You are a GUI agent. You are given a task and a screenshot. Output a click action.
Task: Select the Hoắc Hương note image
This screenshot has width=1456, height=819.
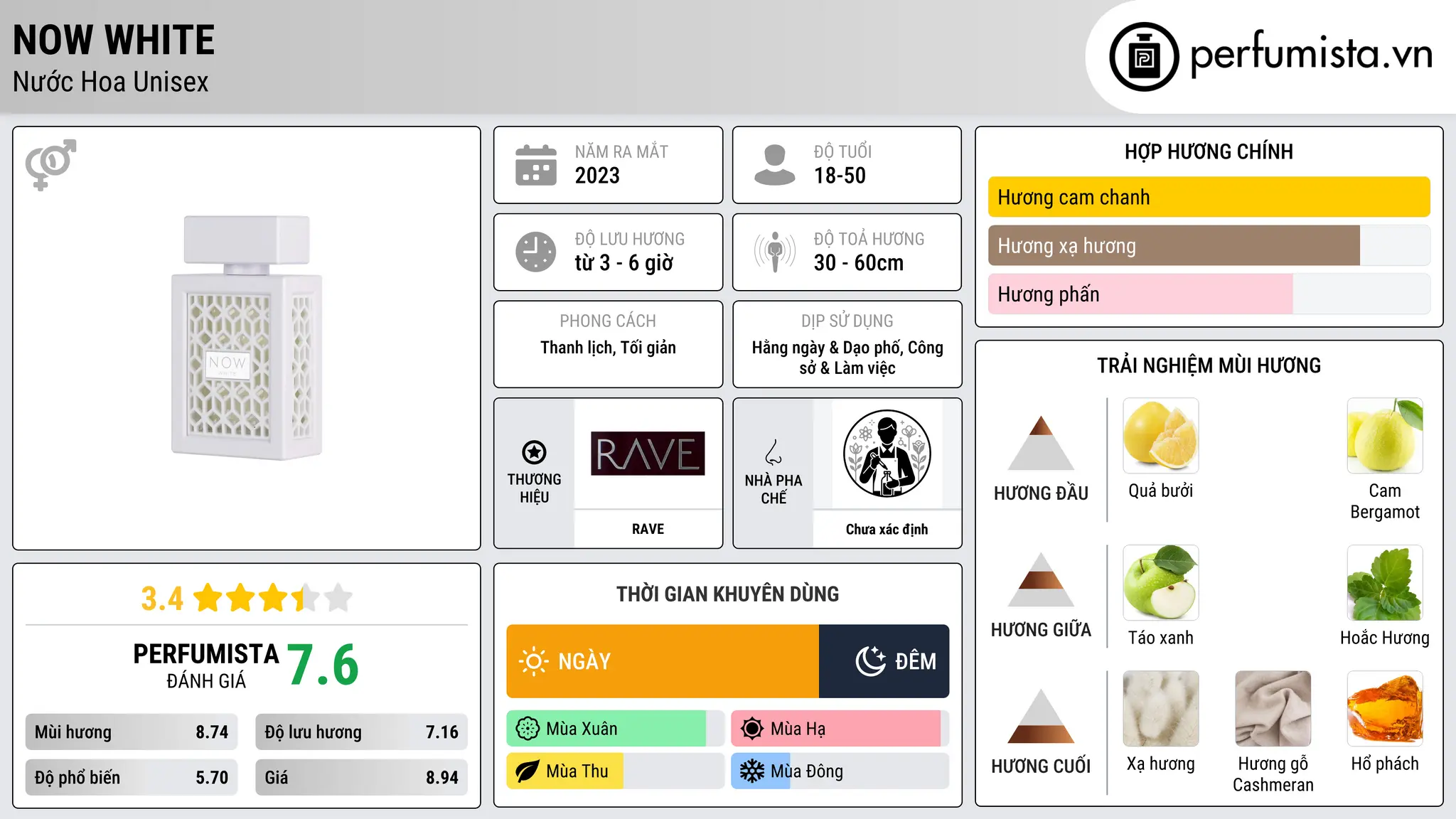click(1385, 583)
